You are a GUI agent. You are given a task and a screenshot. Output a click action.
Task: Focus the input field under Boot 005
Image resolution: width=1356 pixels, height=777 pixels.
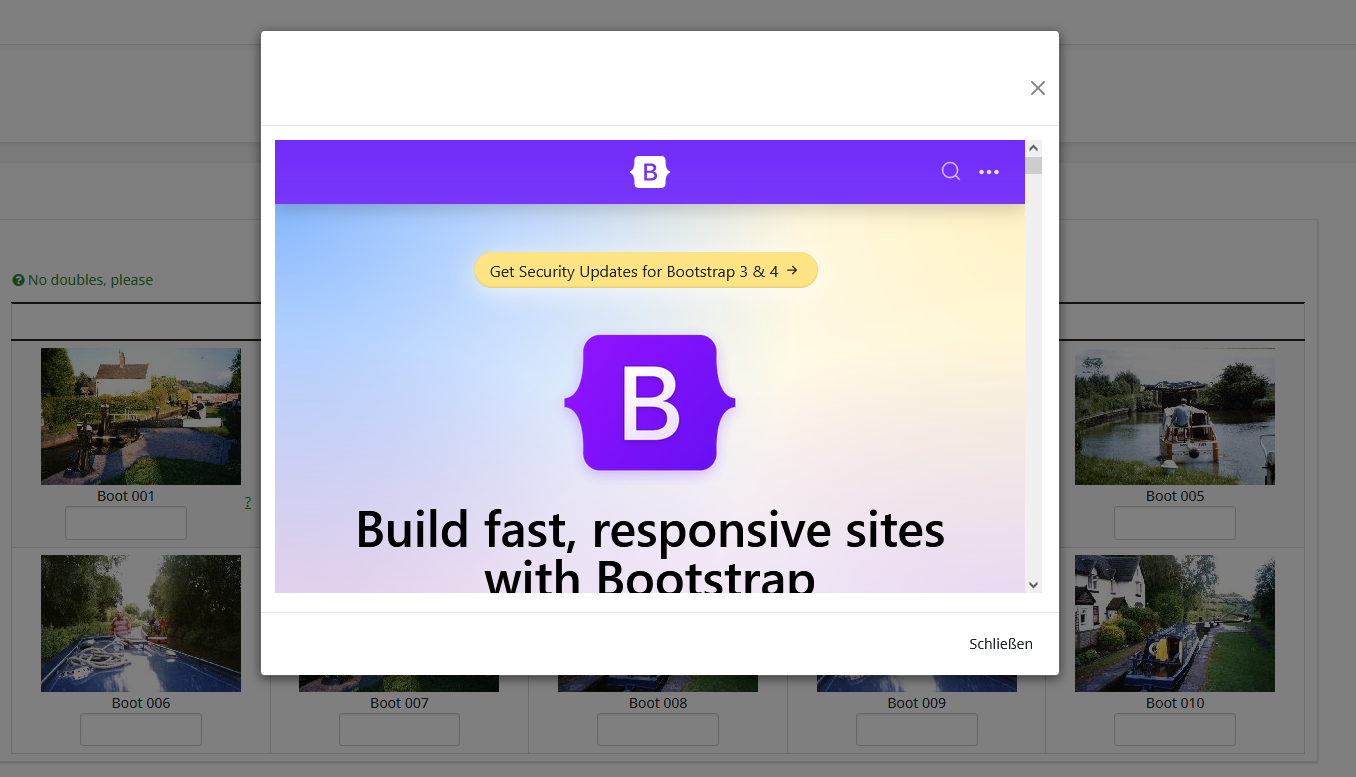pos(1174,523)
